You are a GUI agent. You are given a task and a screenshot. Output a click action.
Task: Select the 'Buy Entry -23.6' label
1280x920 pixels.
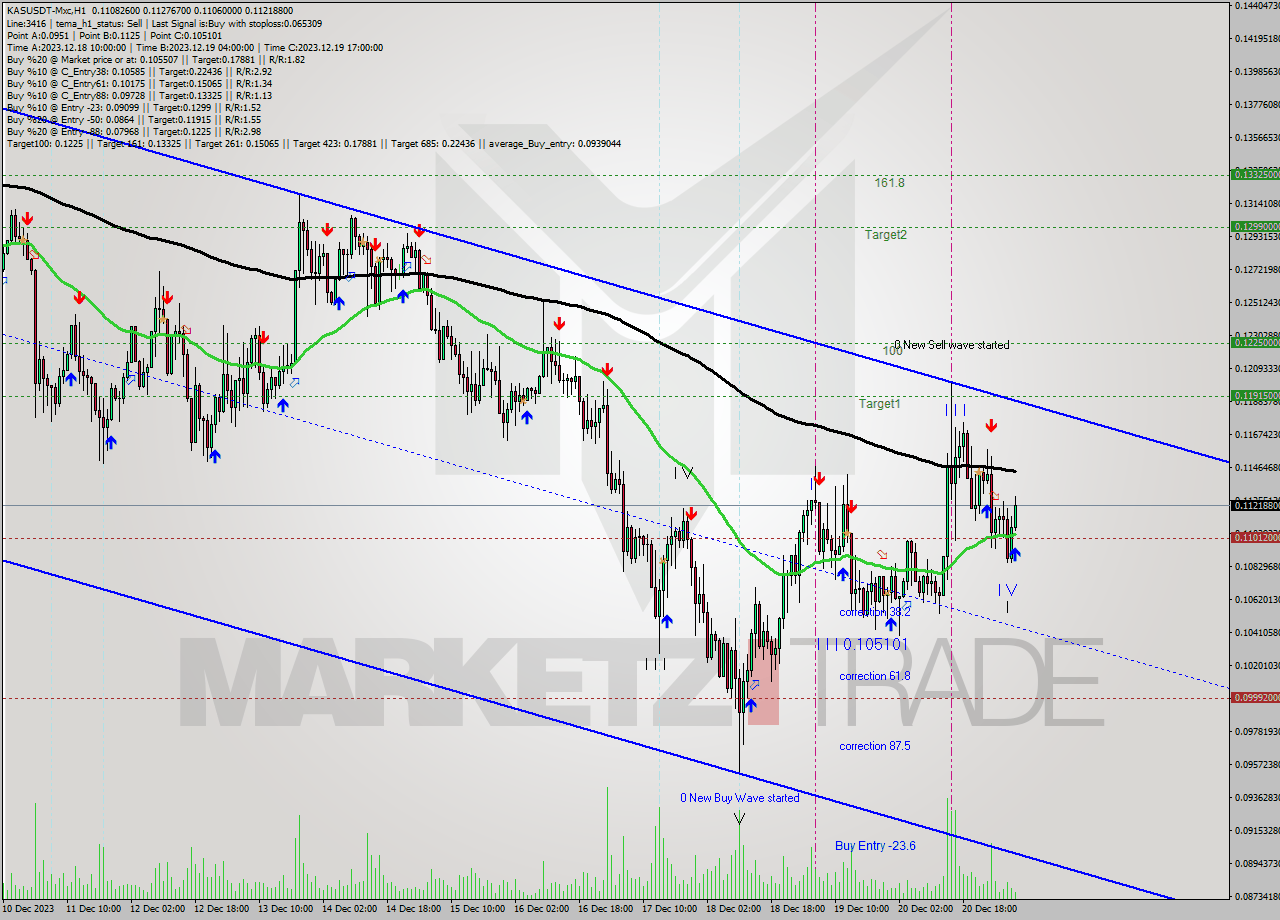tap(876, 846)
